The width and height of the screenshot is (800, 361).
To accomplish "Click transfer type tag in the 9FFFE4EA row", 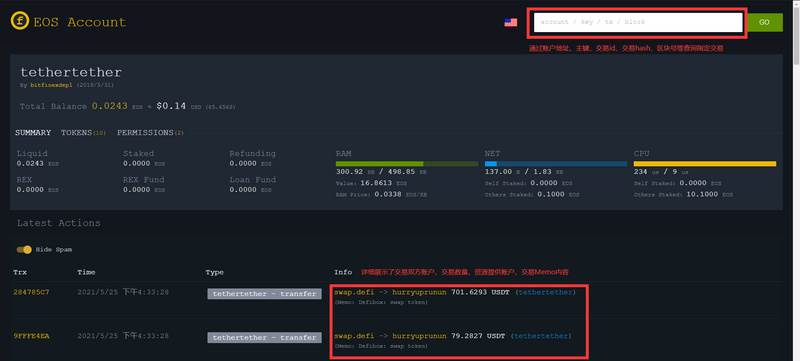I will click(264, 338).
